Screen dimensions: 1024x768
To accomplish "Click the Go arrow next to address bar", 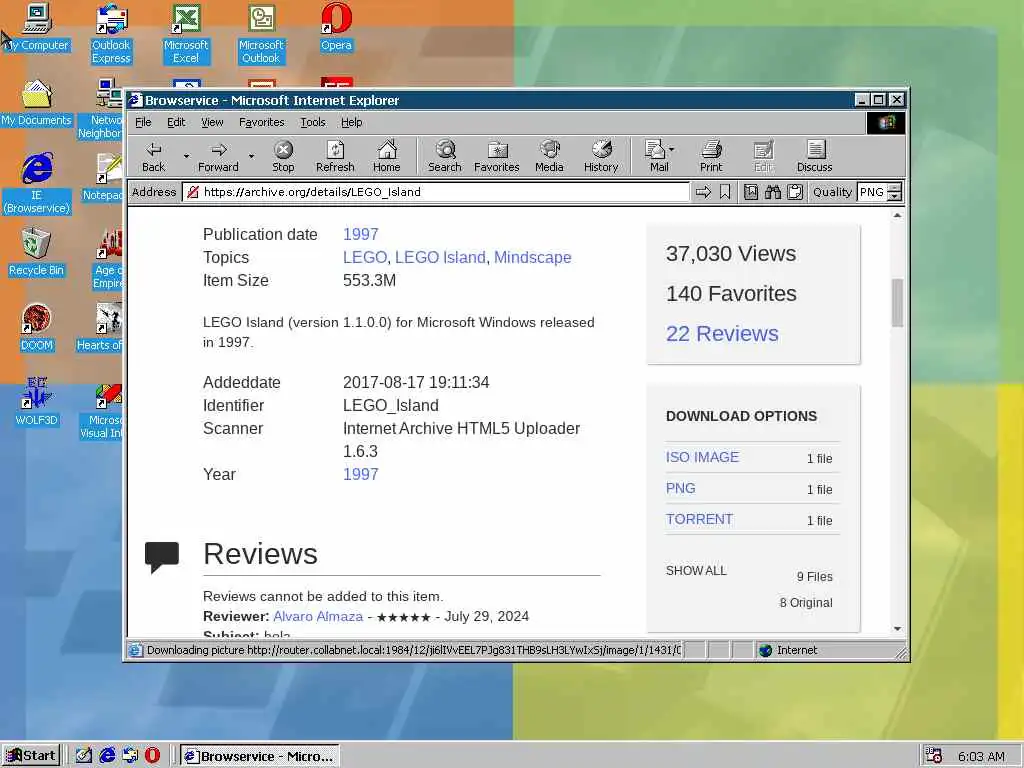I will (703, 192).
